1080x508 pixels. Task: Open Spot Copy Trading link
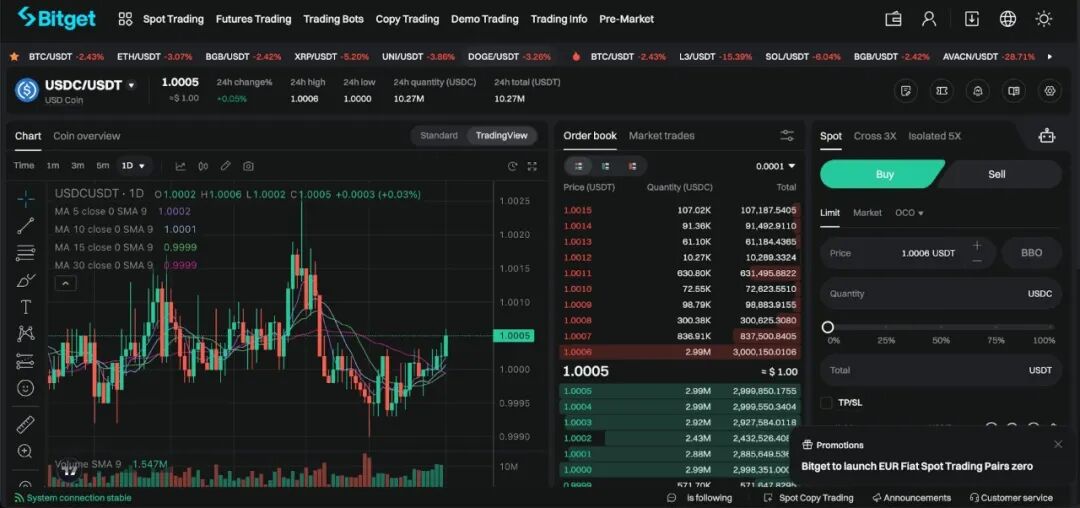809,498
